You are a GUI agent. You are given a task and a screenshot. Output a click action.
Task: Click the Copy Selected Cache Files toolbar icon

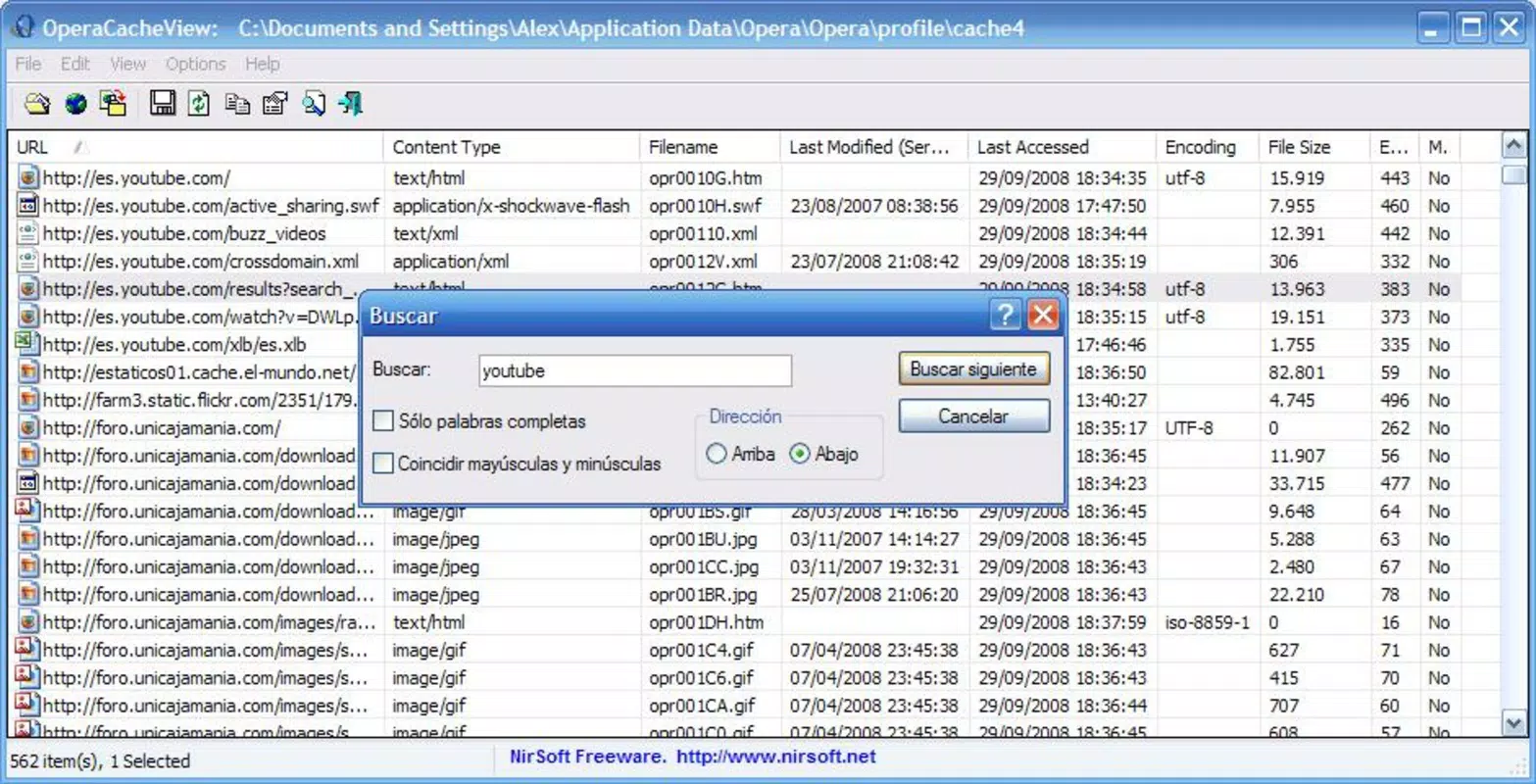pos(114,104)
